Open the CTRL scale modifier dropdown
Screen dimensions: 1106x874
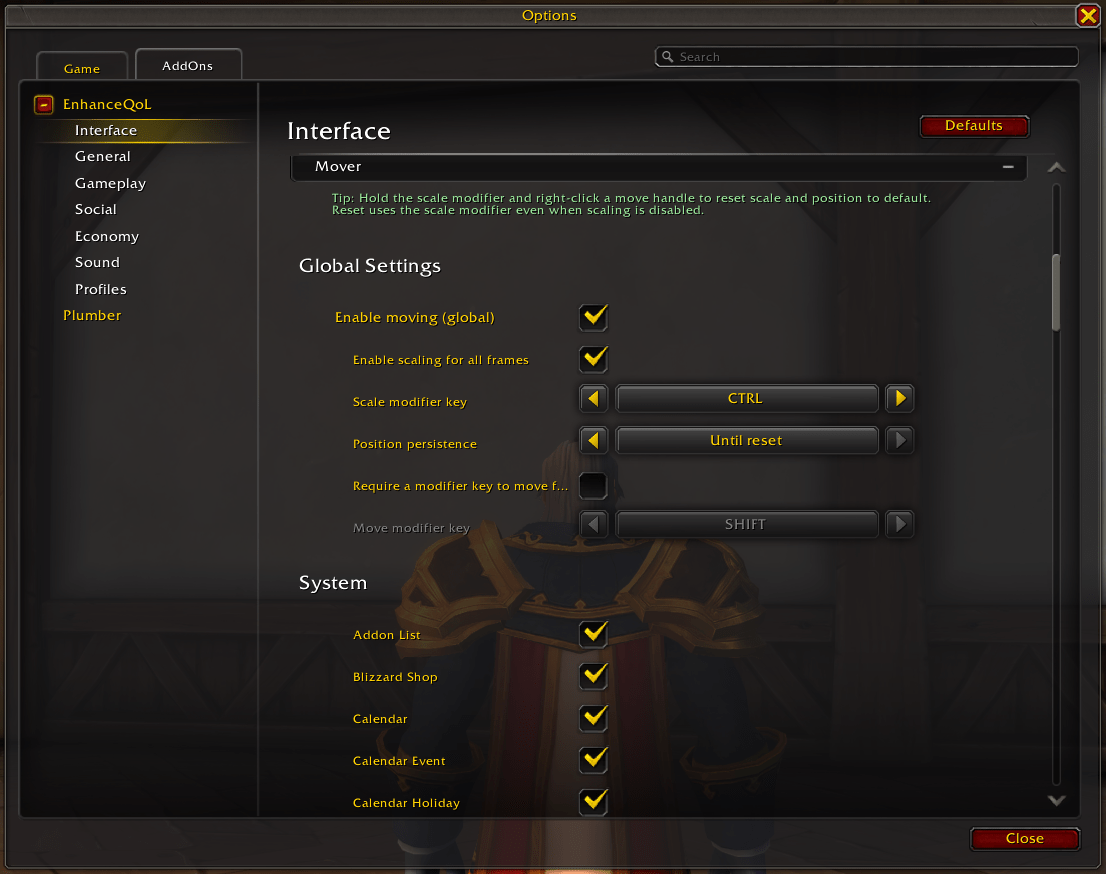[746, 399]
